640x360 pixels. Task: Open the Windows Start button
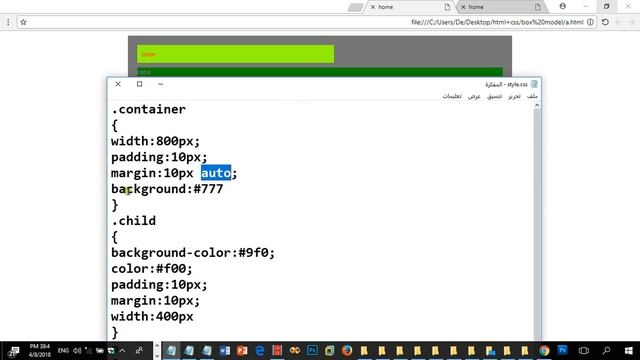click(x=628, y=351)
